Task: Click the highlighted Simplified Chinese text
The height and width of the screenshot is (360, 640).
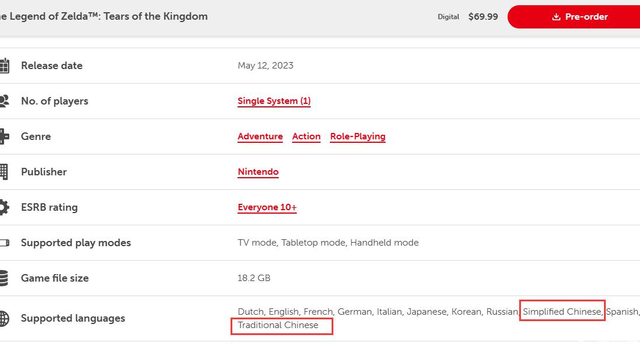Action: (562, 311)
